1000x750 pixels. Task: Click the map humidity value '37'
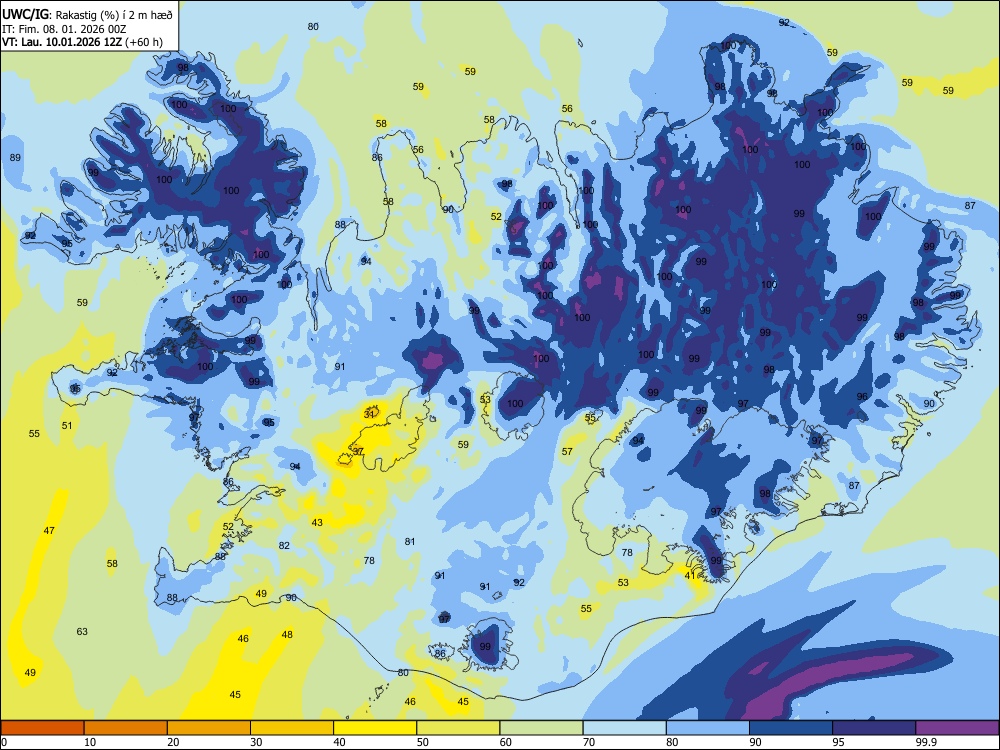(358, 451)
